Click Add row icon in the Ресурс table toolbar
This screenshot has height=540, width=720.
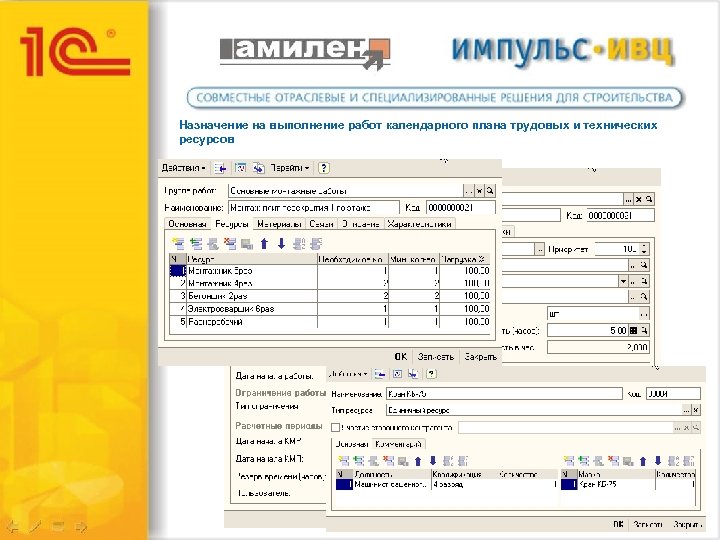coord(178,243)
